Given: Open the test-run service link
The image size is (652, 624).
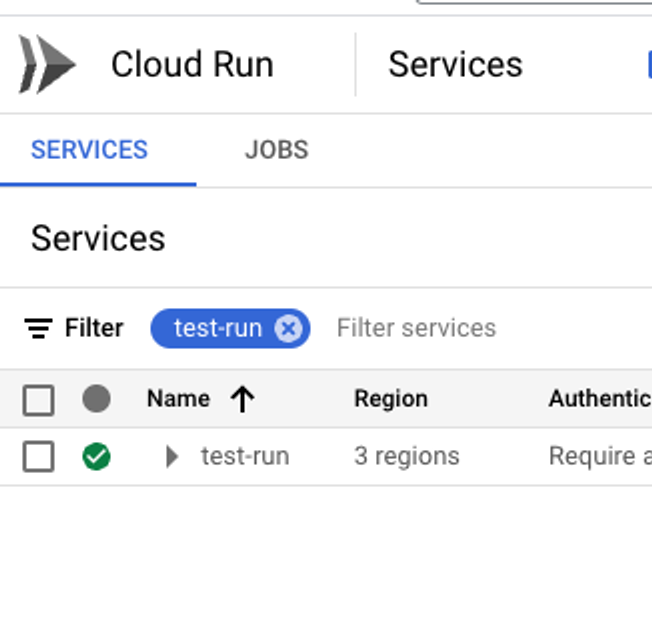Looking at the screenshot, I should click(x=245, y=456).
